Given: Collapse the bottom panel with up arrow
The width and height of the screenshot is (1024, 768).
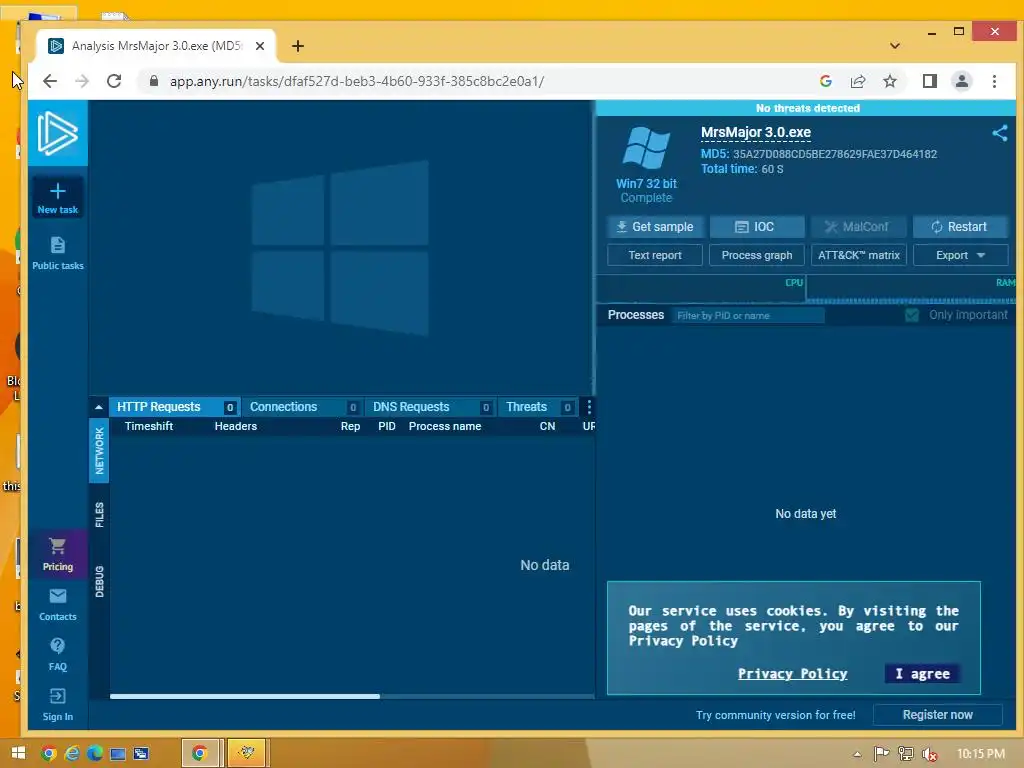Looking at the screenshot, I should 99,408.
